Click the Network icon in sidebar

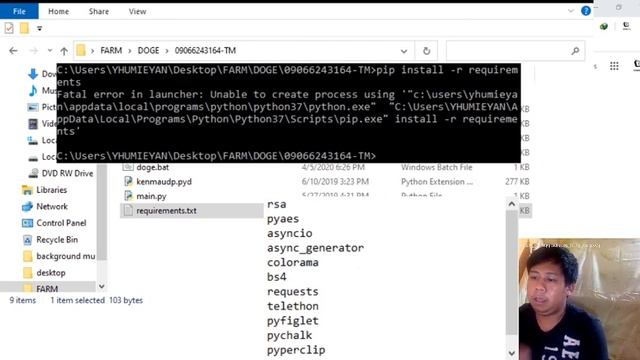pyautogui.click(x=27, y=207)
